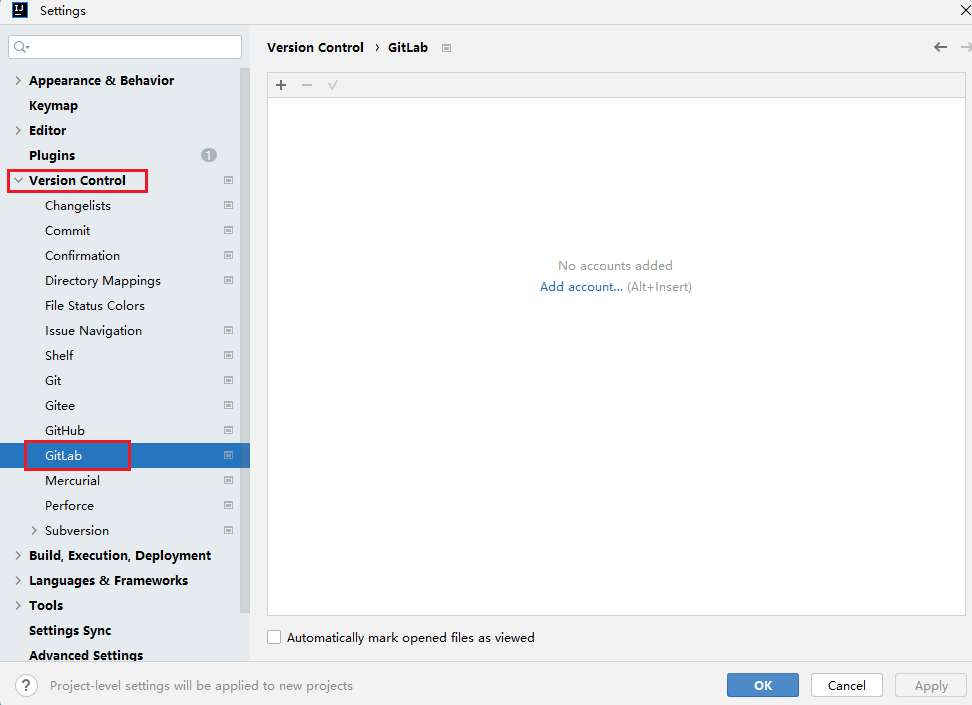Click the minus remove account toolbar icon
Image resolution: width=972 pixels, height=705 pixels.
tap(307, 85)
